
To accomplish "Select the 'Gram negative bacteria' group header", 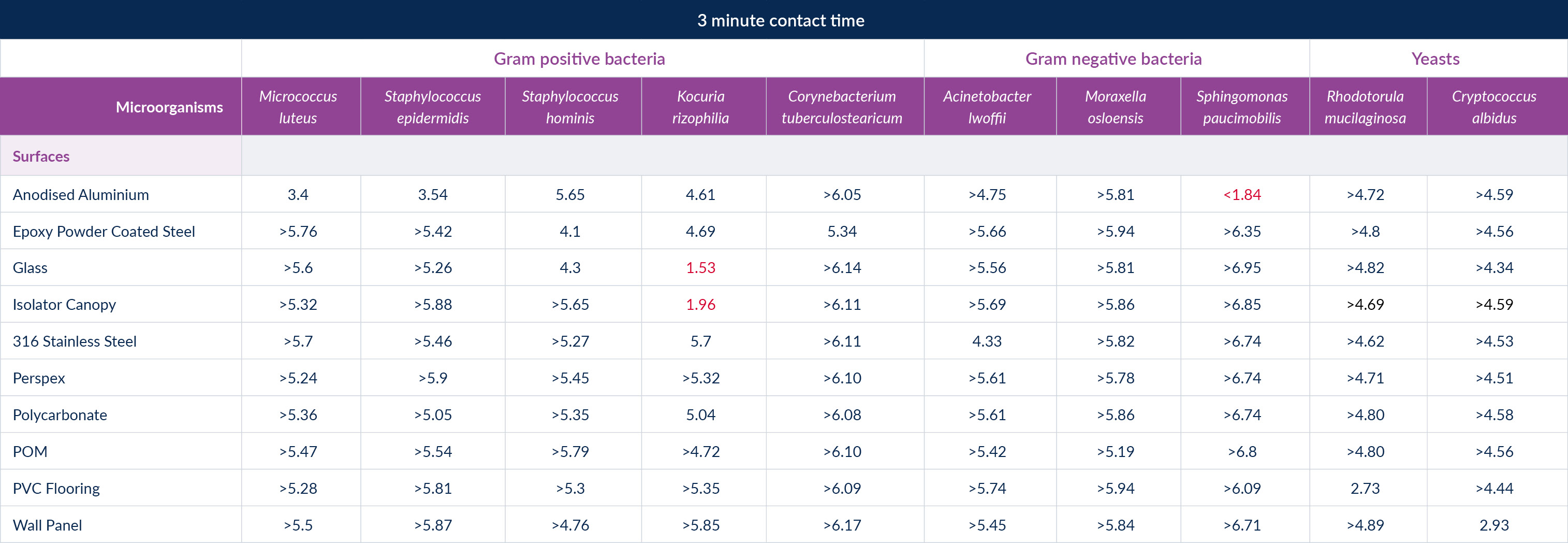I will pos(1113,59).
